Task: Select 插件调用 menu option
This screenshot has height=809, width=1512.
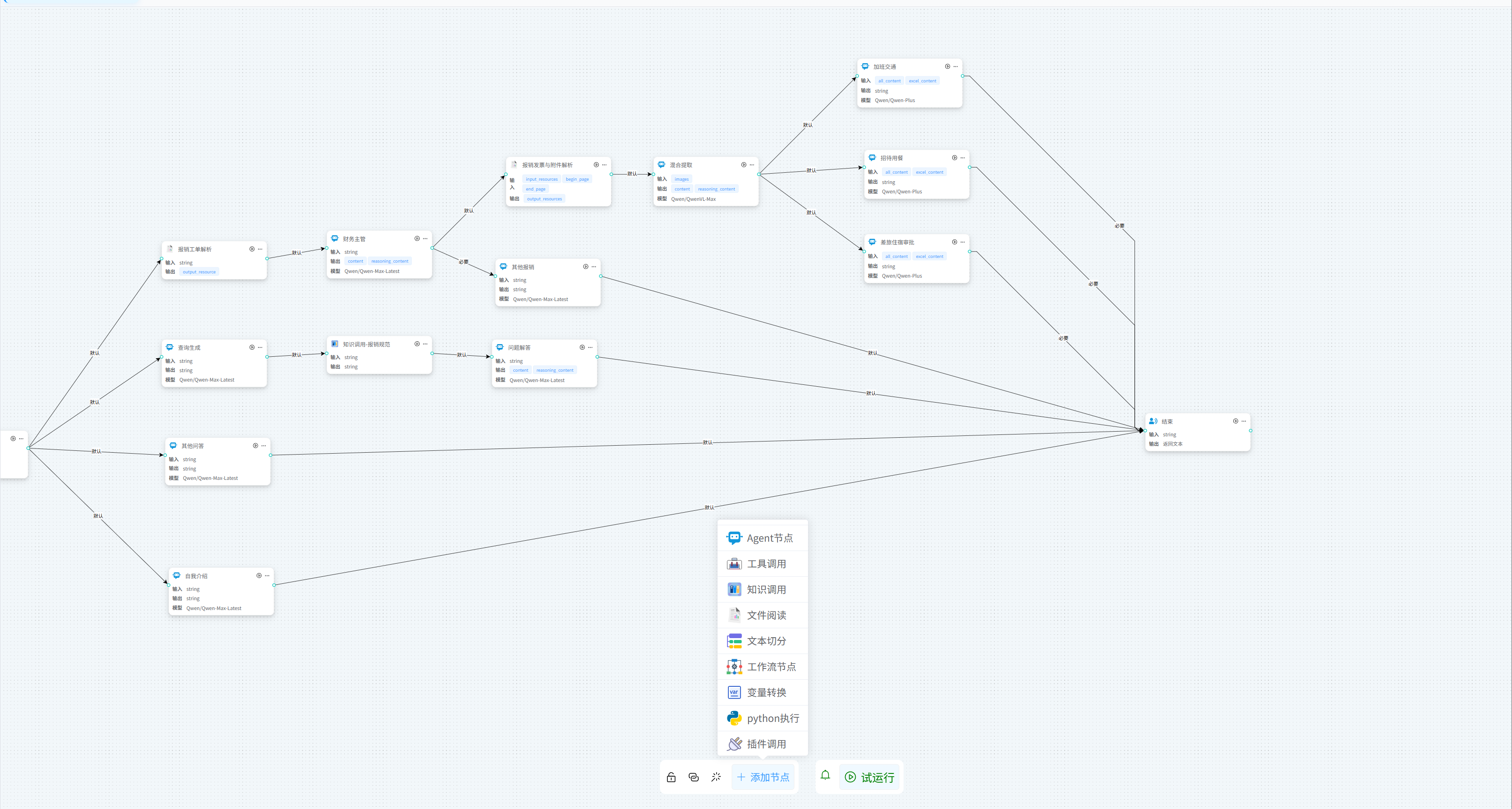Action: pyautogui.click(x=763, y=744)
